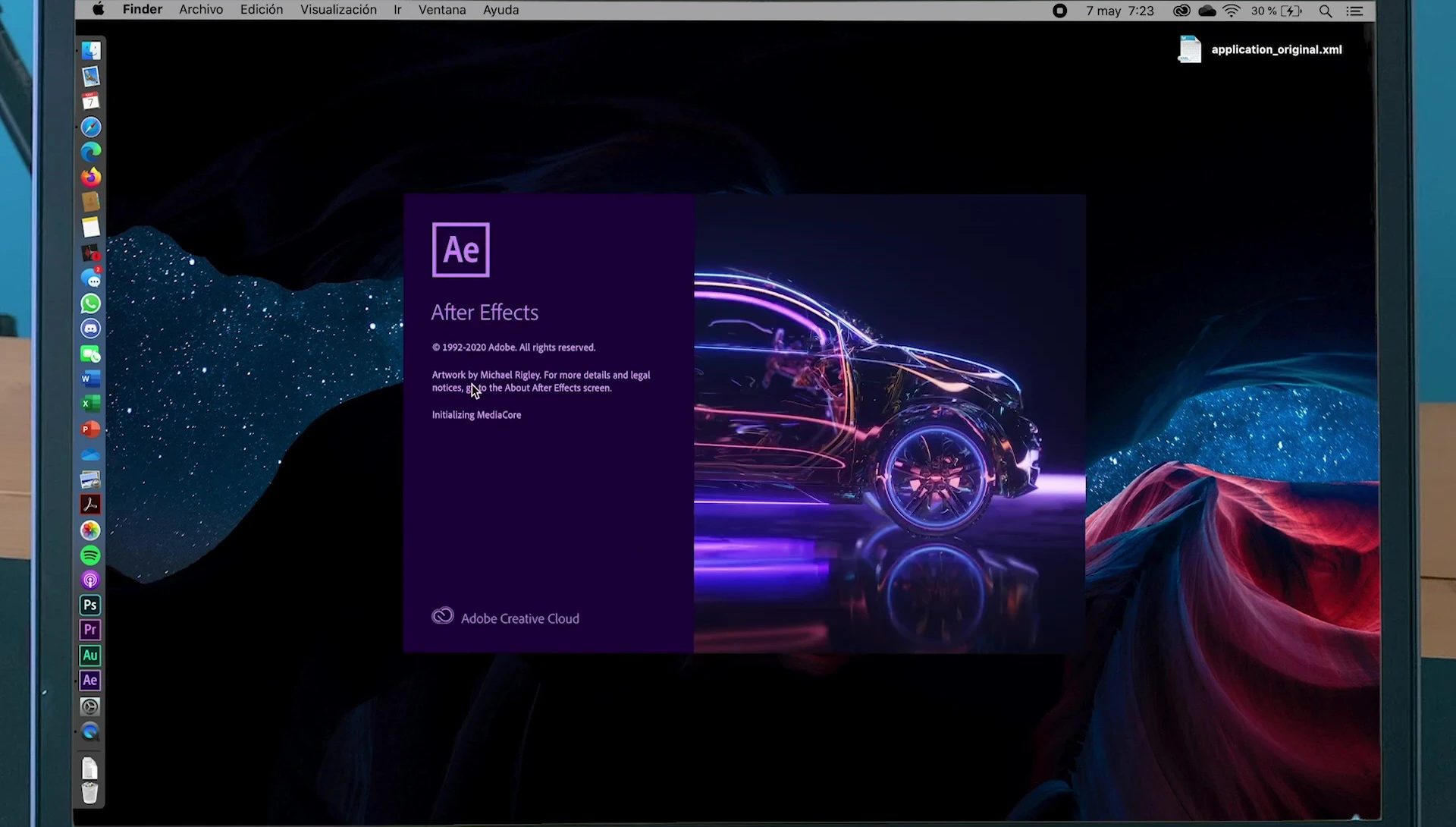The height and width of the screenshot is (827, 1456).
Task: Click the date and time in menu bar
Action: pyautogui.click(x=1120, y=11)
